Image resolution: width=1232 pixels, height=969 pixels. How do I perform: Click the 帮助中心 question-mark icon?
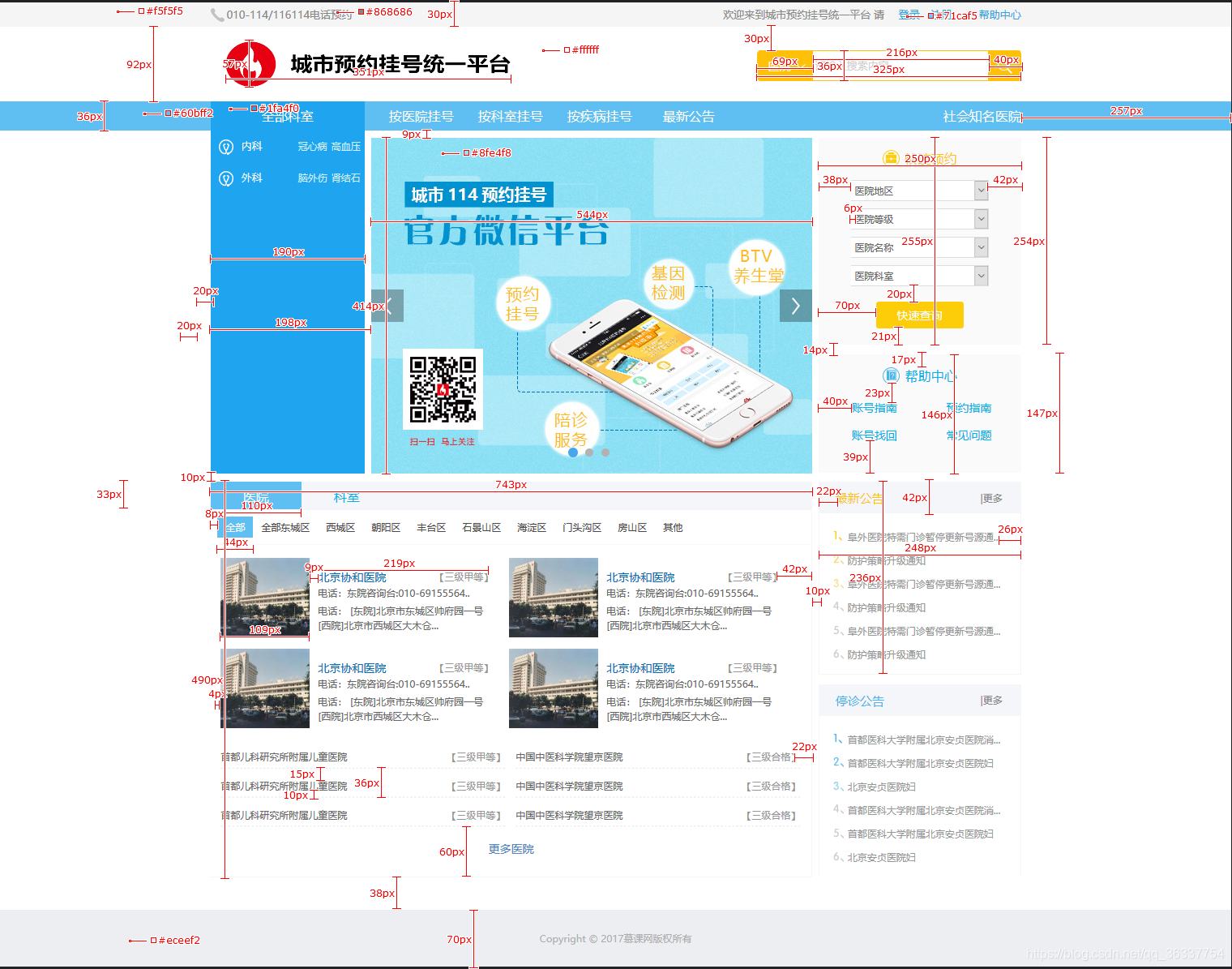tap(891, 375)
